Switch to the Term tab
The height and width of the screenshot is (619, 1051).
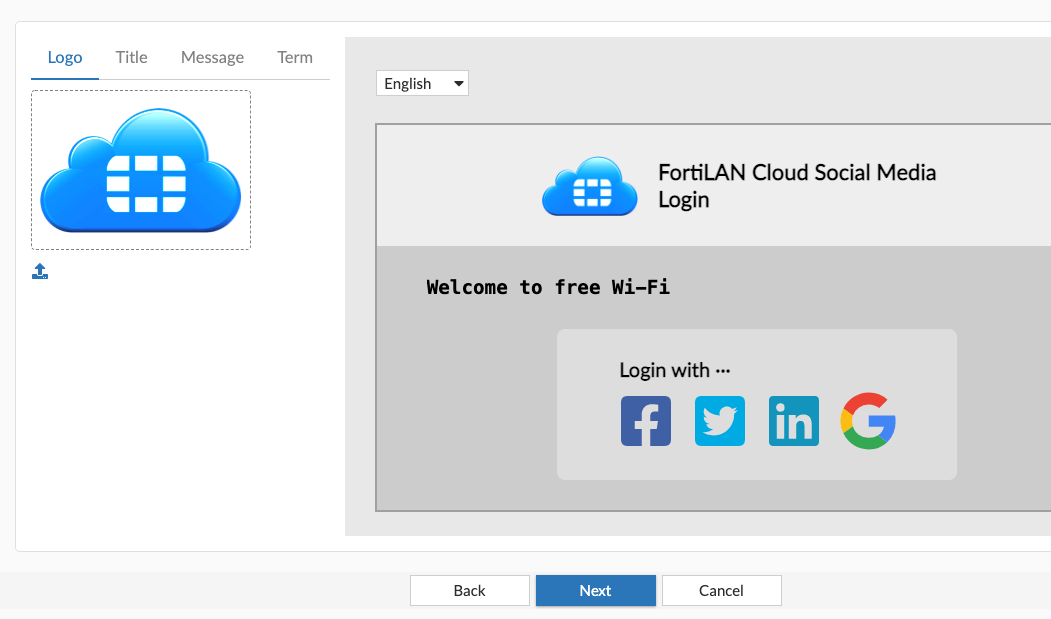point(295,57)
